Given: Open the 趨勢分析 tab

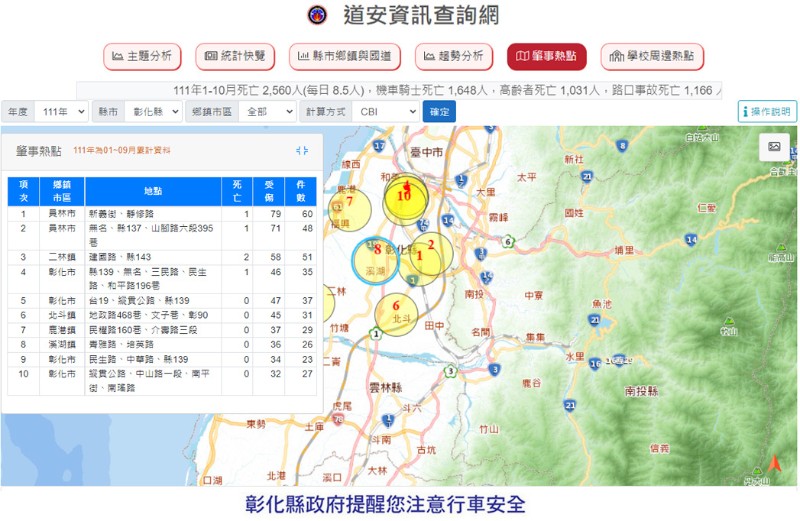Looking at the screenshot, I should (454, 56).
